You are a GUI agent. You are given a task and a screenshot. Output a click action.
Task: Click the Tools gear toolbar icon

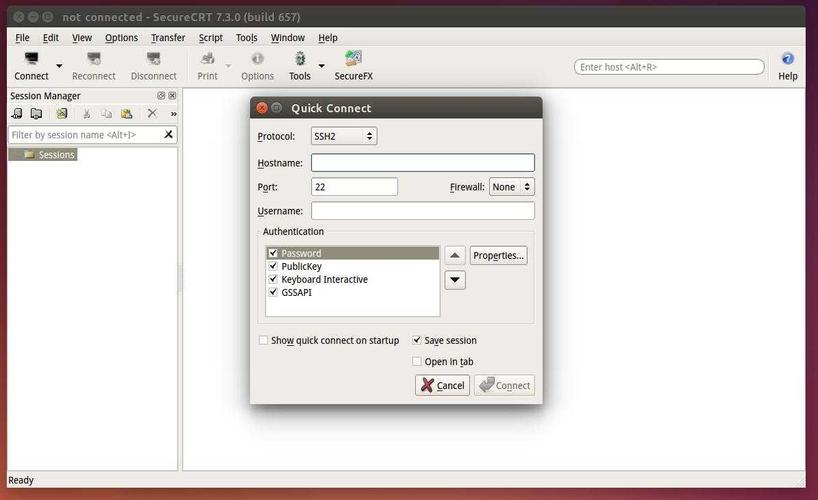(300, 58)
